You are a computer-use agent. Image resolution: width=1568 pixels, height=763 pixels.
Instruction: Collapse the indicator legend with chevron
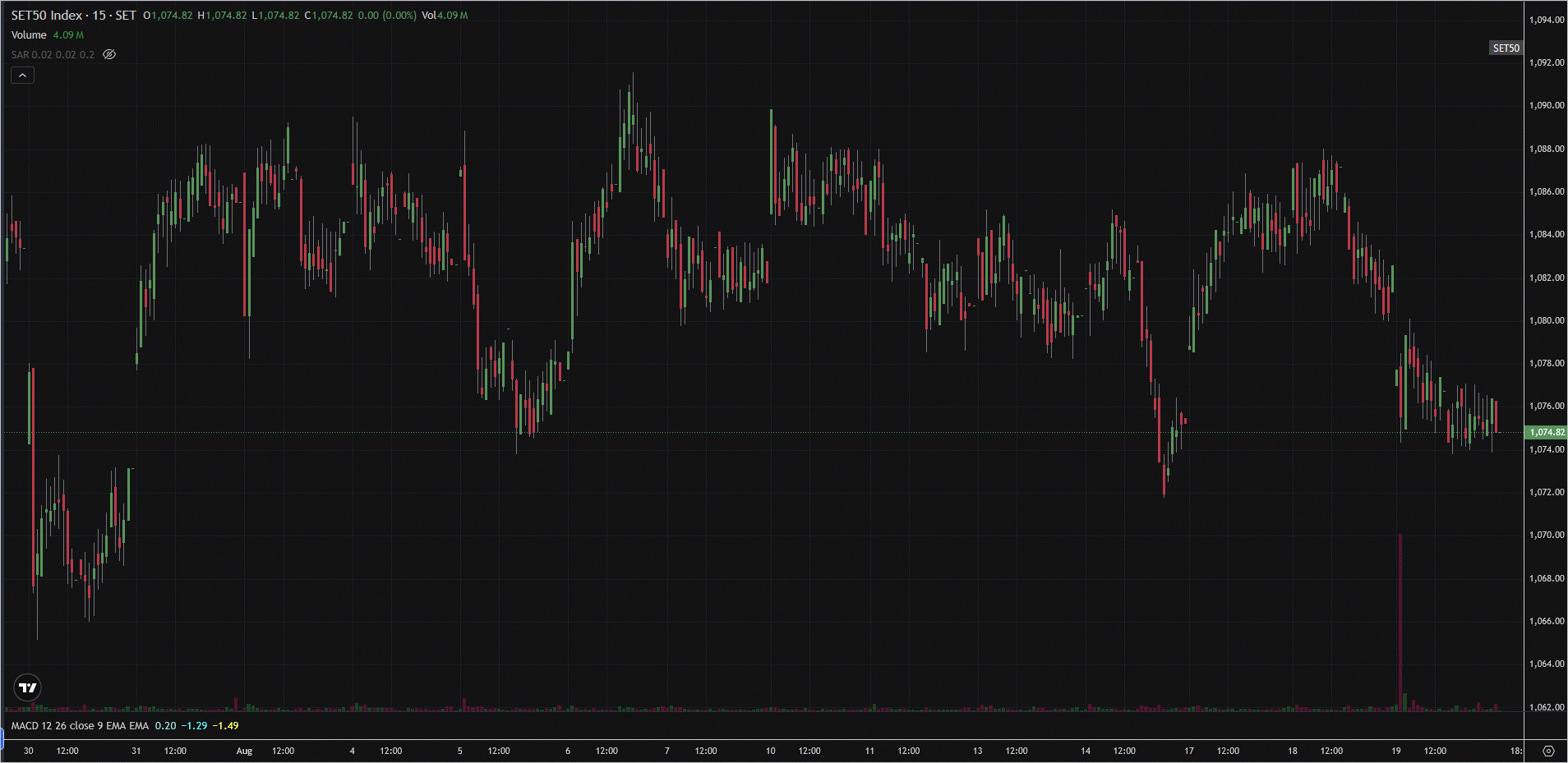coord(22,76)
